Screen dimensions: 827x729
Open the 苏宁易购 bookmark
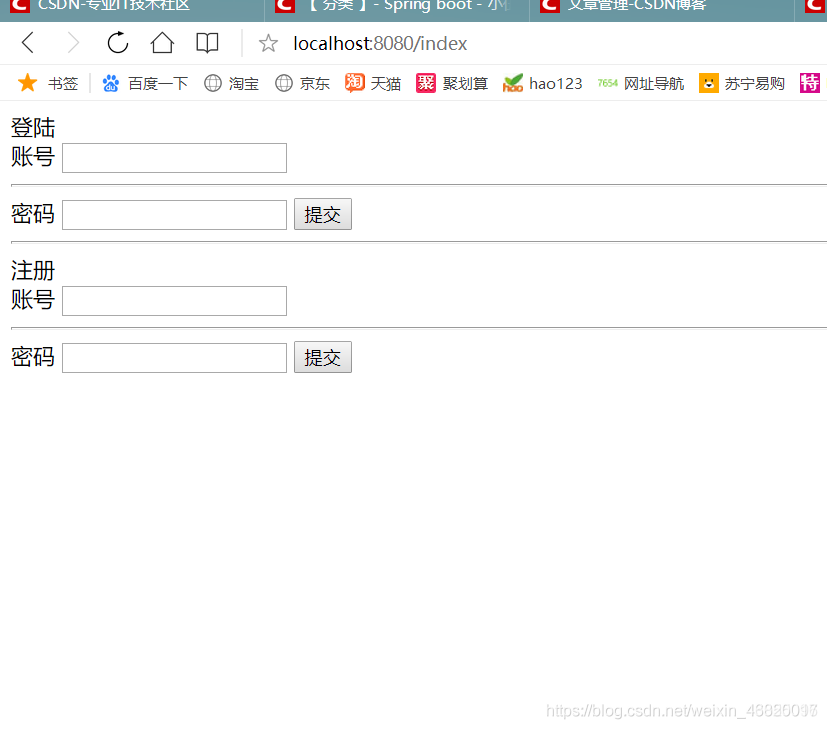[x=742, y=83]
